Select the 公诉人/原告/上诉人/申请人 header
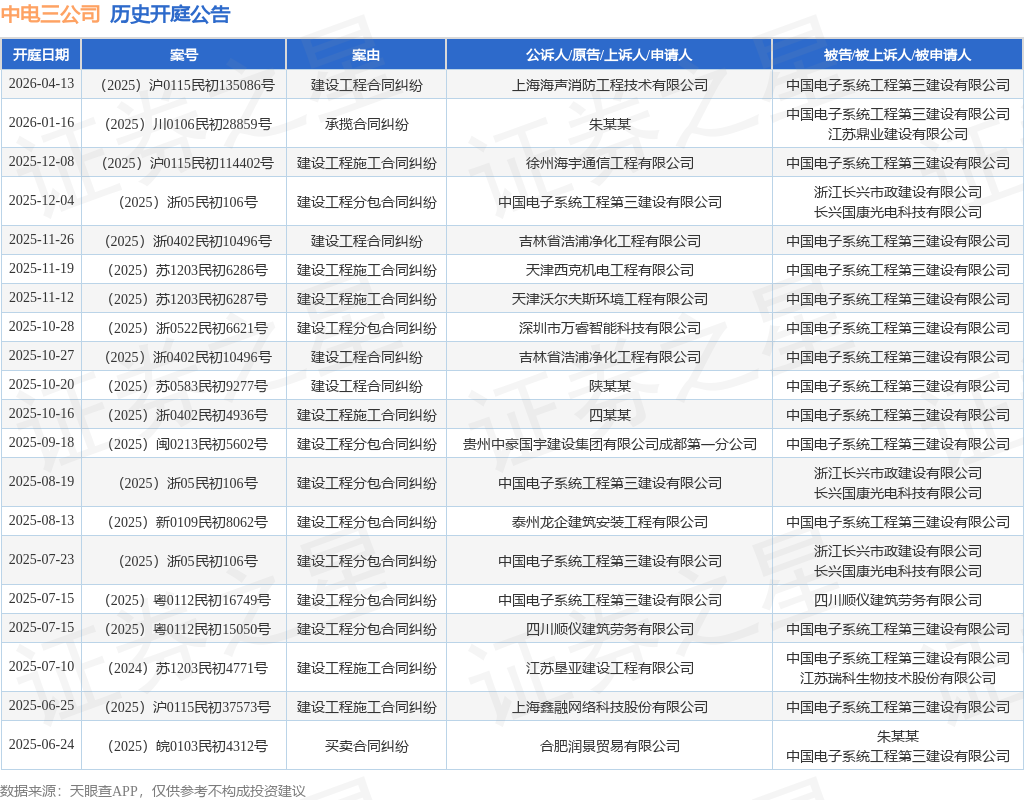This screenshot has width=1024, height=800. point(609,55)
